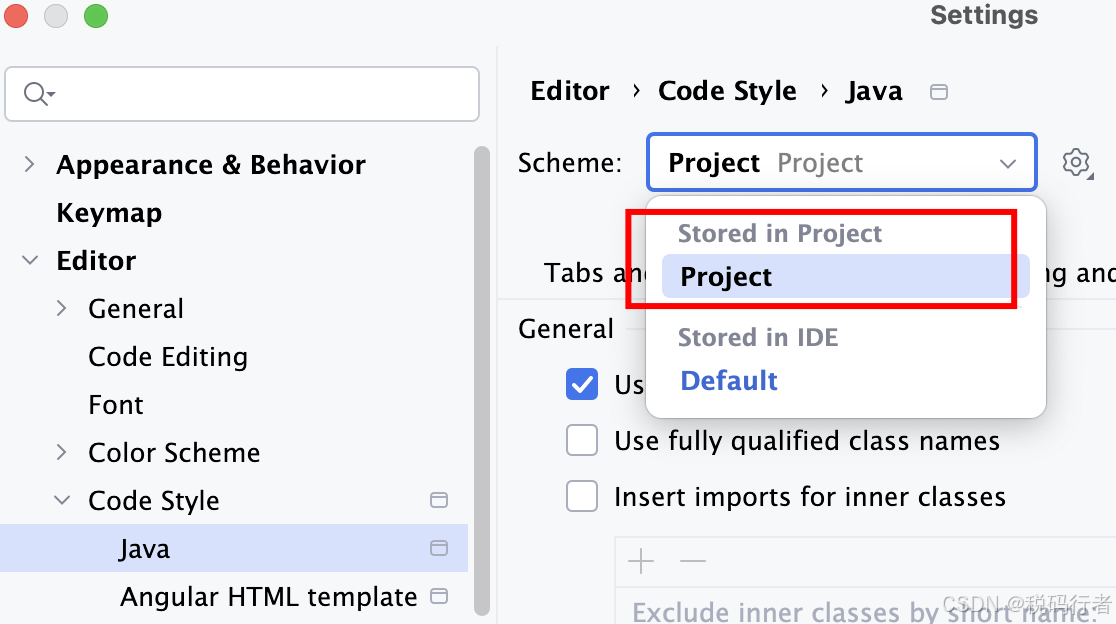This screenshot has width=1116, height=624.
Task: Click project icon beside Angular HTML template
Action: tap(439, 596)
